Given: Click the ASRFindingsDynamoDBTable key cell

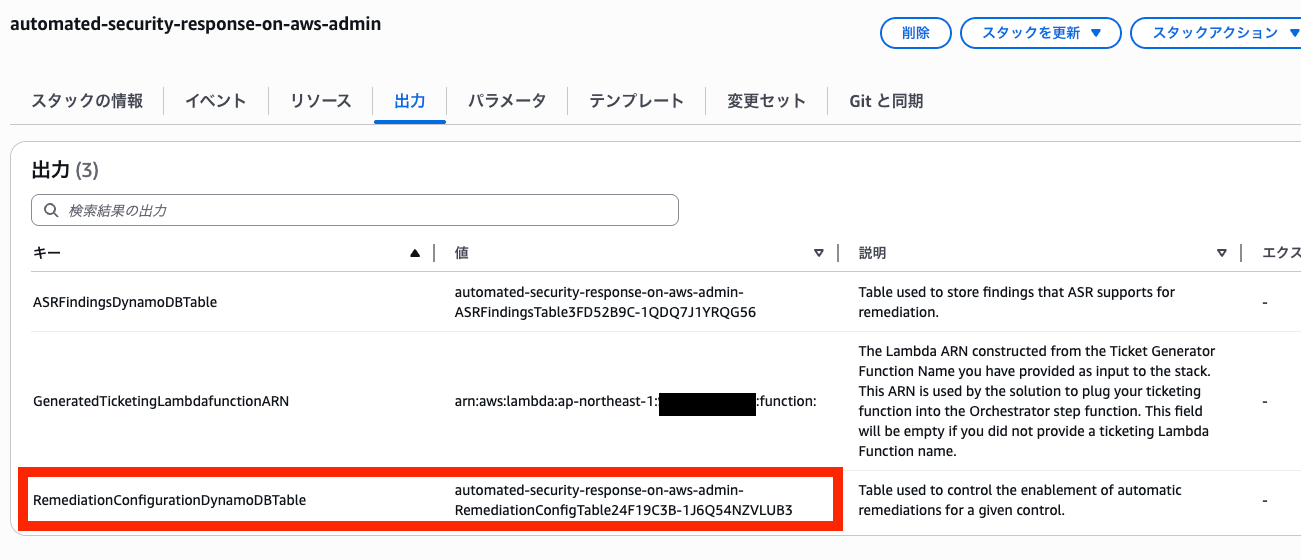Looking at the screenshot, I should click(125, 302).
